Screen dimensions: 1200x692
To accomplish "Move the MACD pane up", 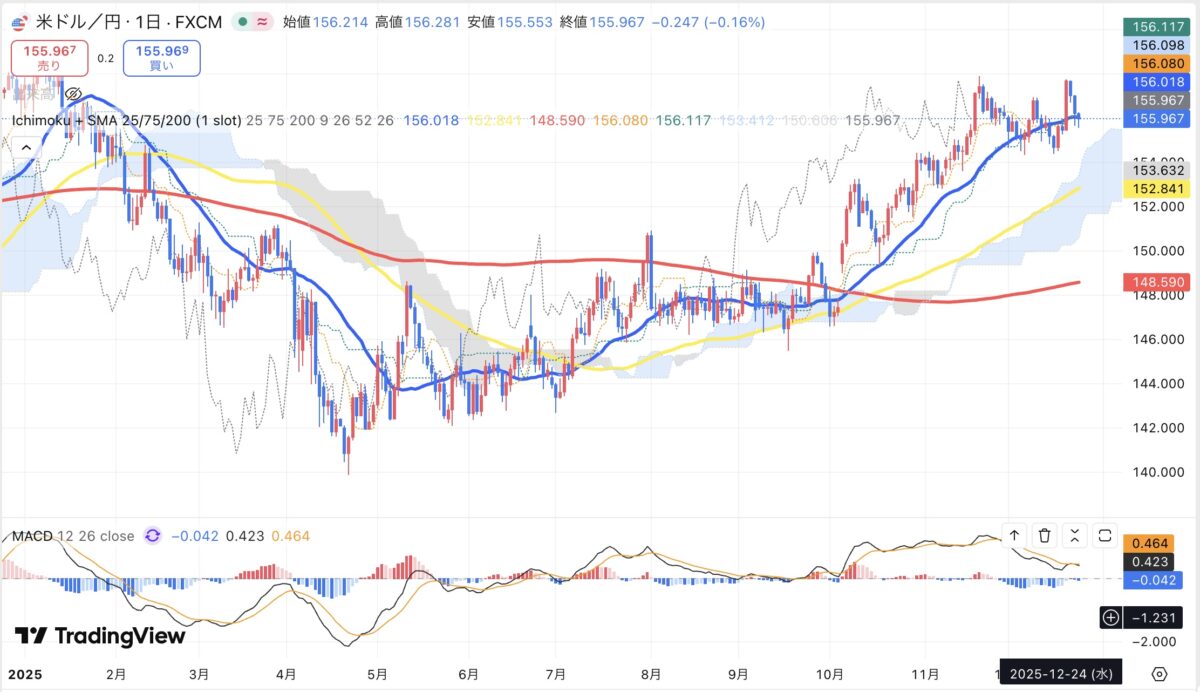I will 1014,536.
